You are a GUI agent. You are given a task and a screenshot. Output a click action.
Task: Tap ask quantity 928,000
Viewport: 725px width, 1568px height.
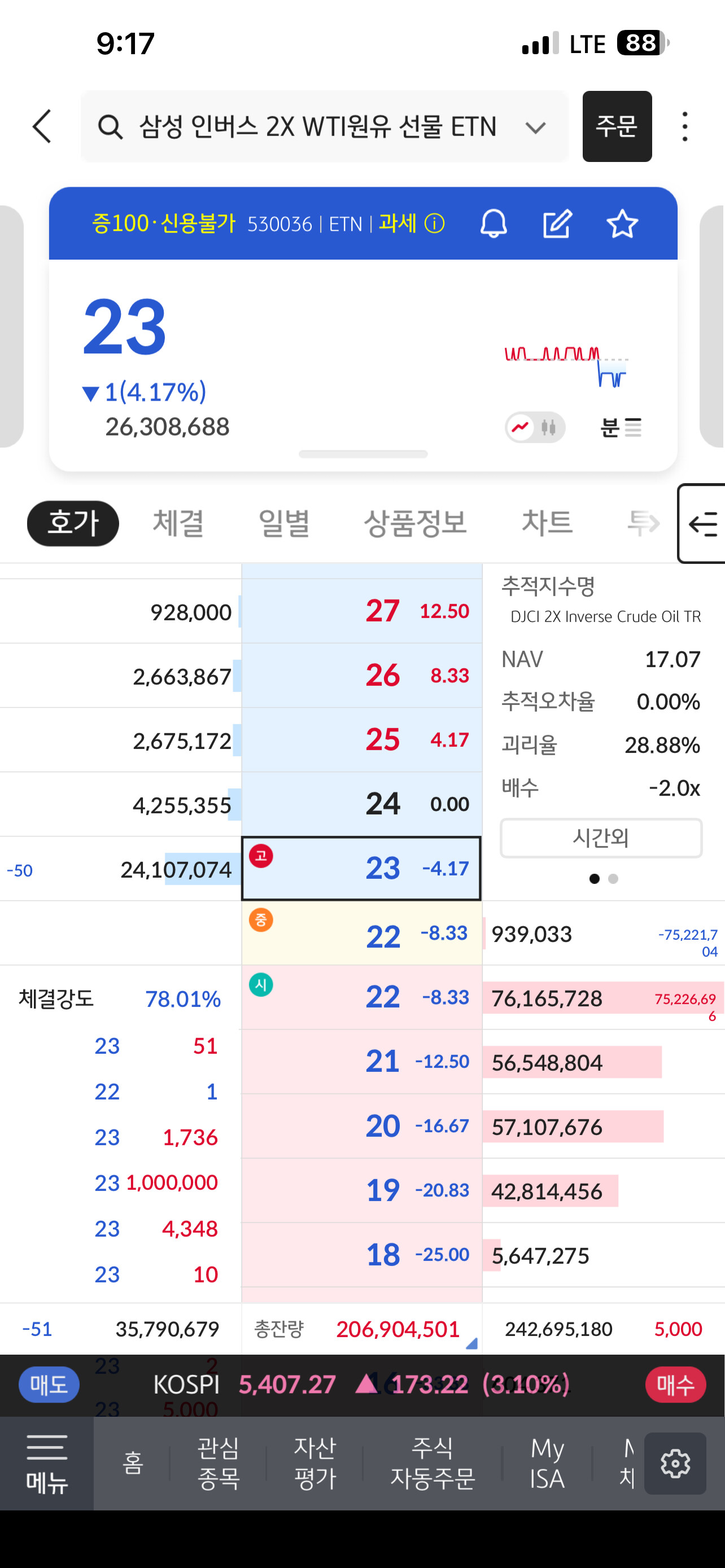(x=191, y=612)
